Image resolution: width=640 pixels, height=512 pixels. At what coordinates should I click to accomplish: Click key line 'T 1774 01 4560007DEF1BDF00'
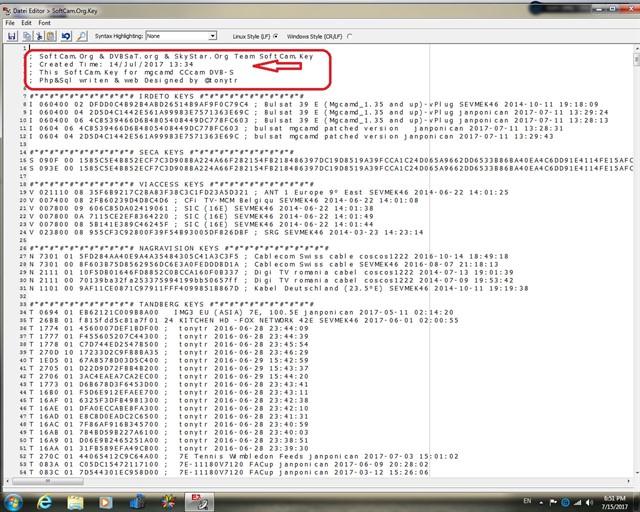click(169, 328)
